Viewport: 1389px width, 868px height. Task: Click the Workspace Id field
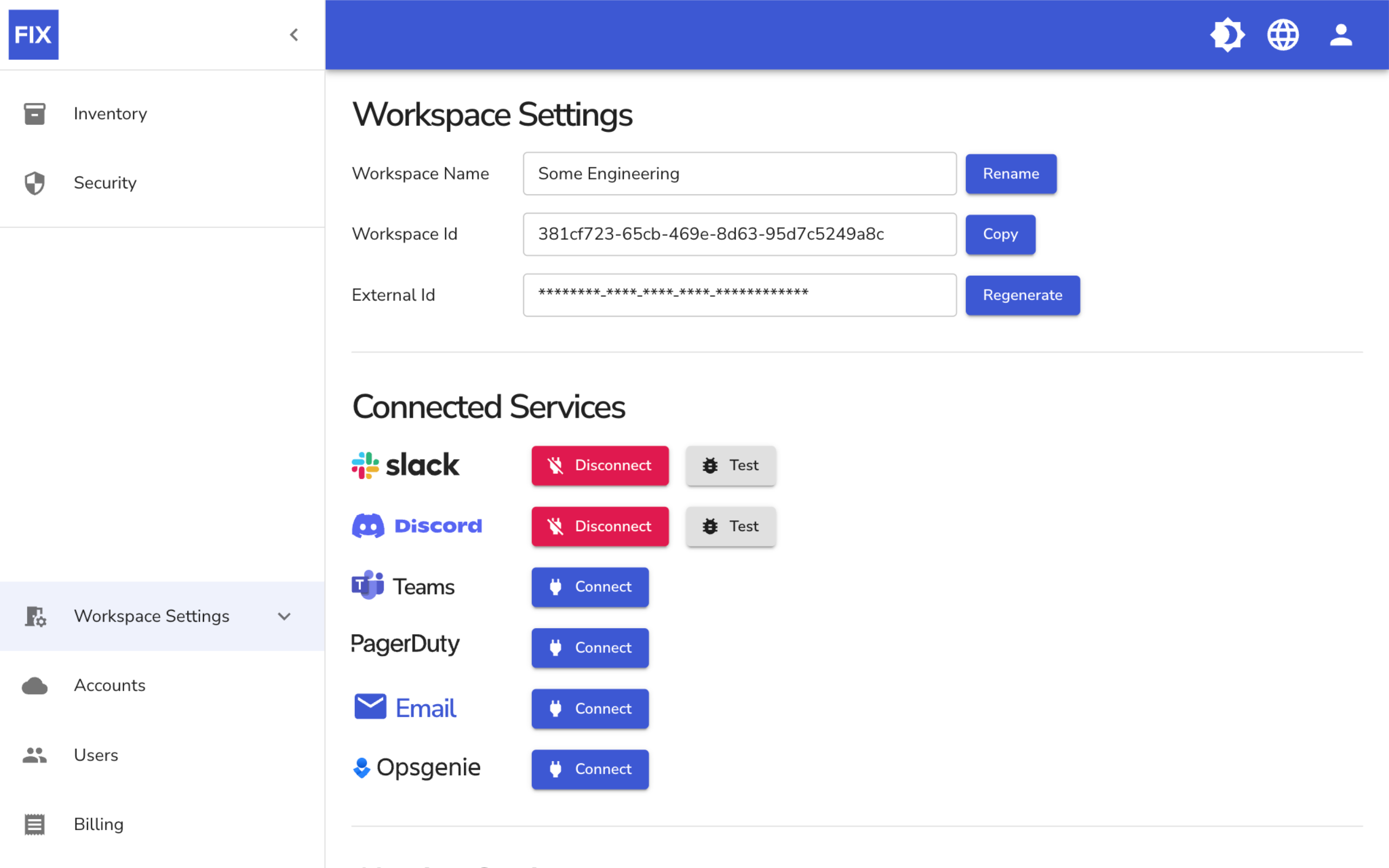(740, 234)
